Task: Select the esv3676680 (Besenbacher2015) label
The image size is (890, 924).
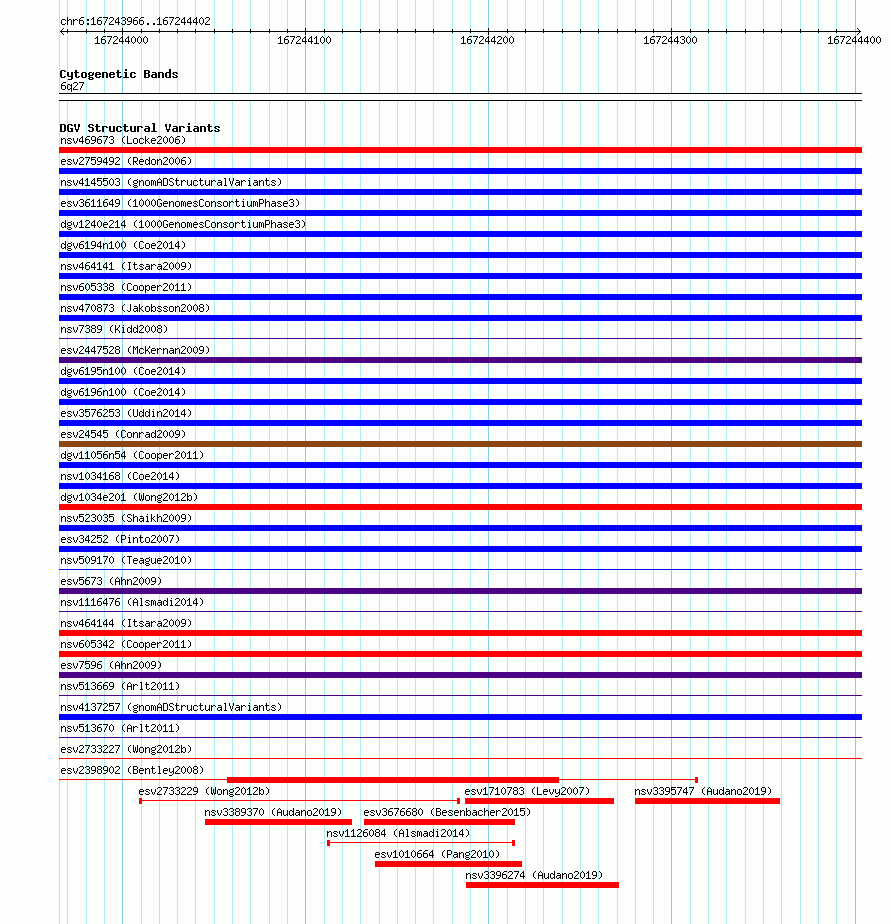Action: pos(447,813)
